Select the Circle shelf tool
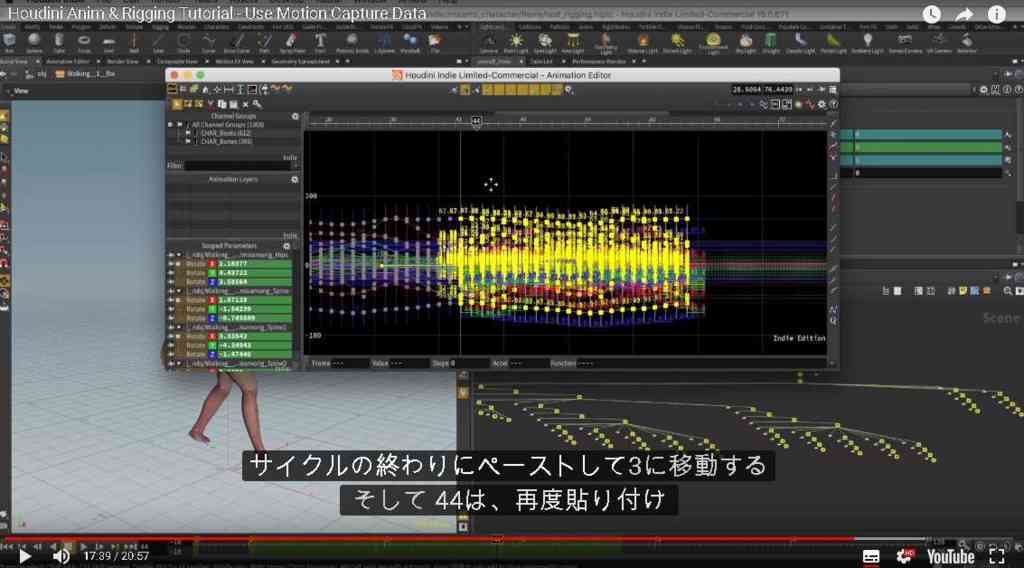 [184, 42]
